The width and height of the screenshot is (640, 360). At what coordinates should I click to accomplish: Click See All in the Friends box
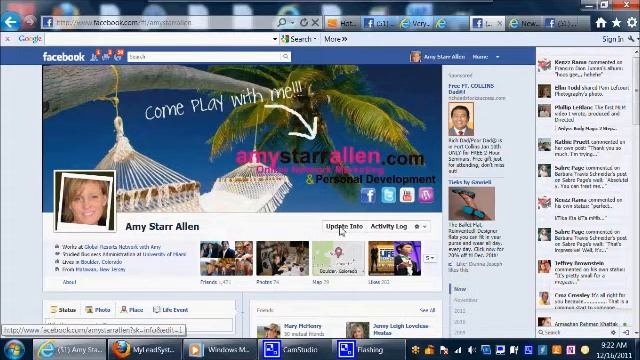(x=427, y=310)
